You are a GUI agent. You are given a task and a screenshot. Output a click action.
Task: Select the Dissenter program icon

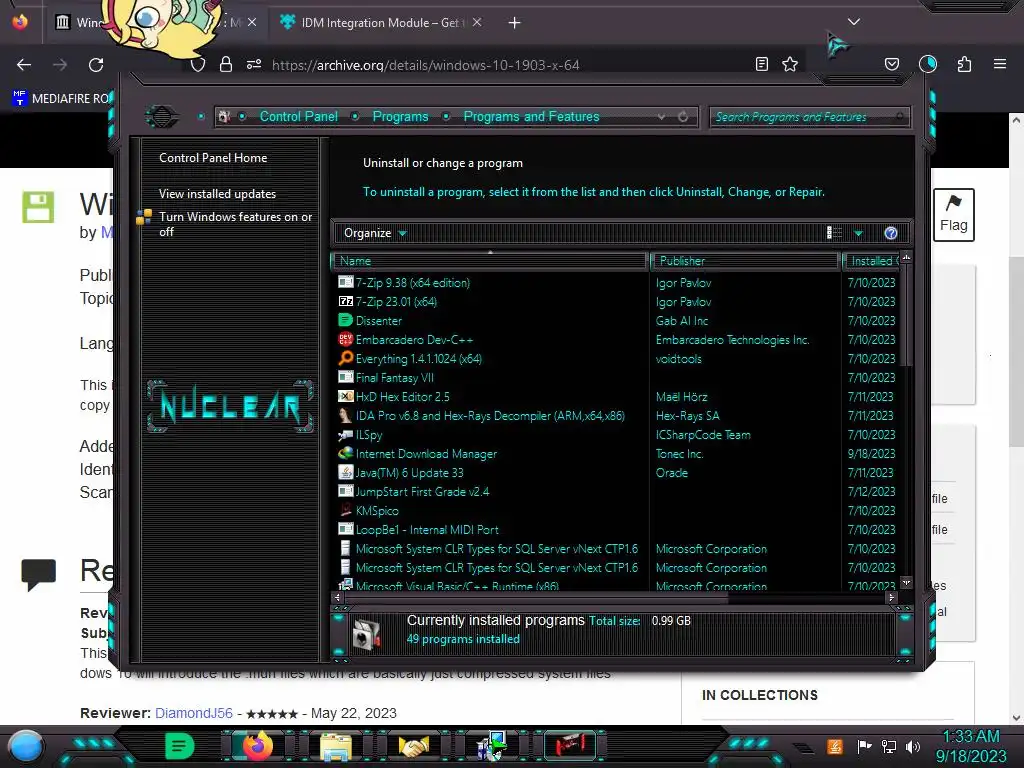[x=345, y=321]
